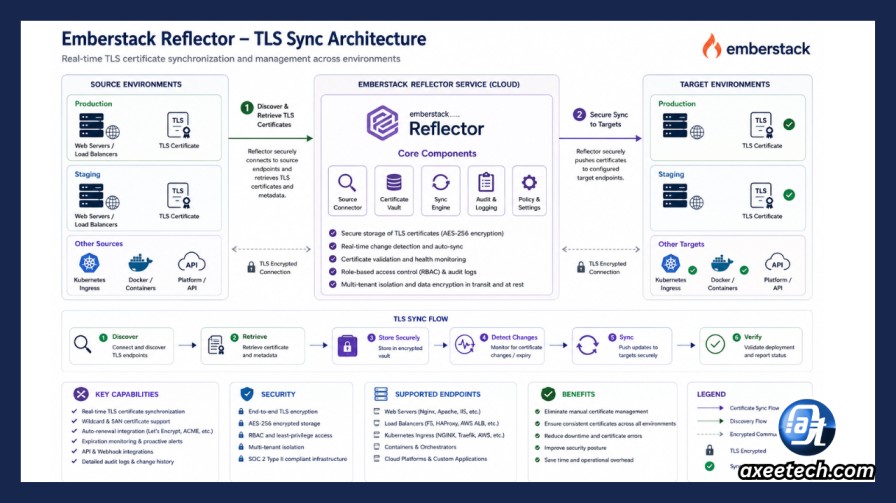Click the Detect Changes pulse icon
This screenshot has height=503, width=896.
(x=465, y=345)
